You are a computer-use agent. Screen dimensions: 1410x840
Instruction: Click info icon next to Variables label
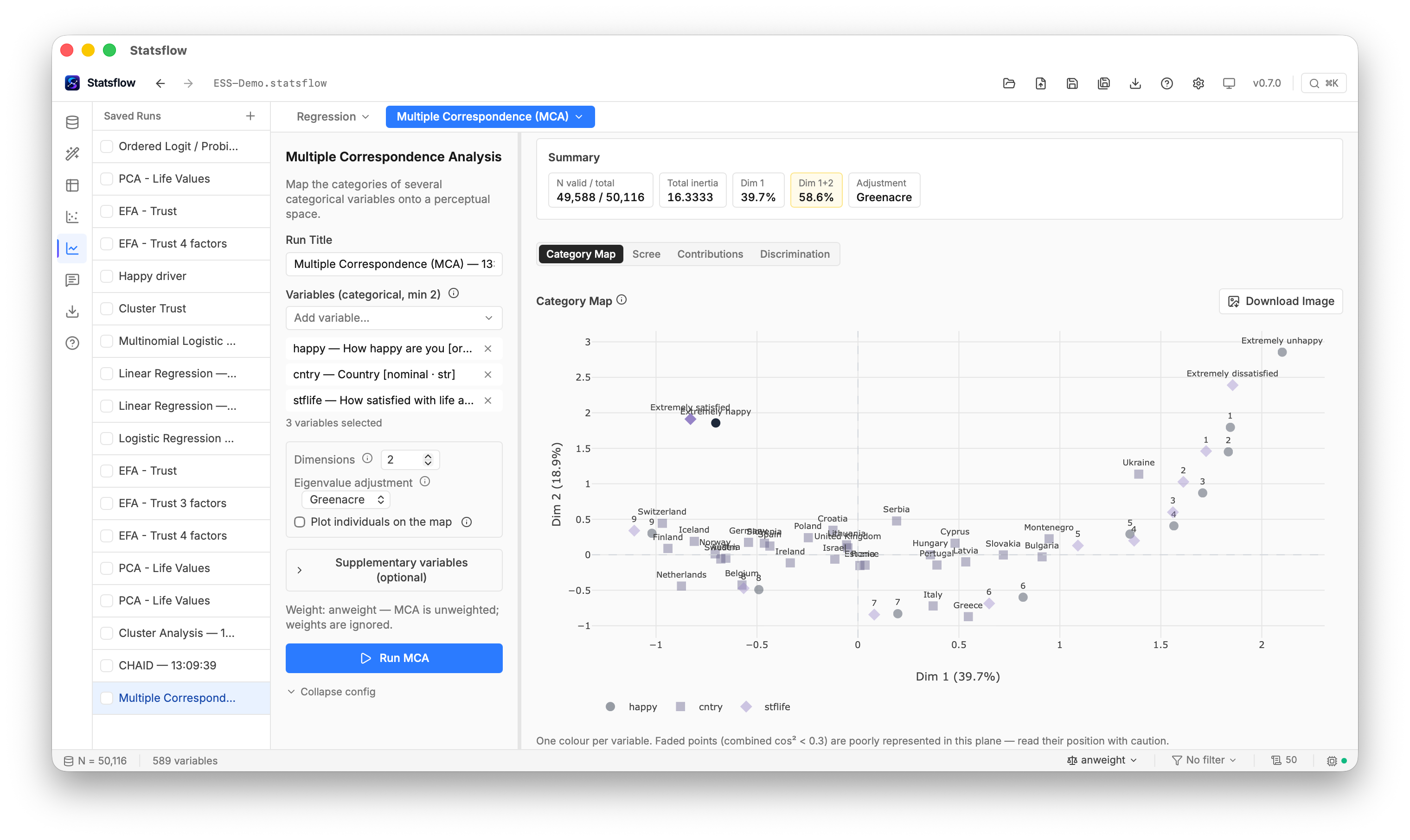click(454, 294)
